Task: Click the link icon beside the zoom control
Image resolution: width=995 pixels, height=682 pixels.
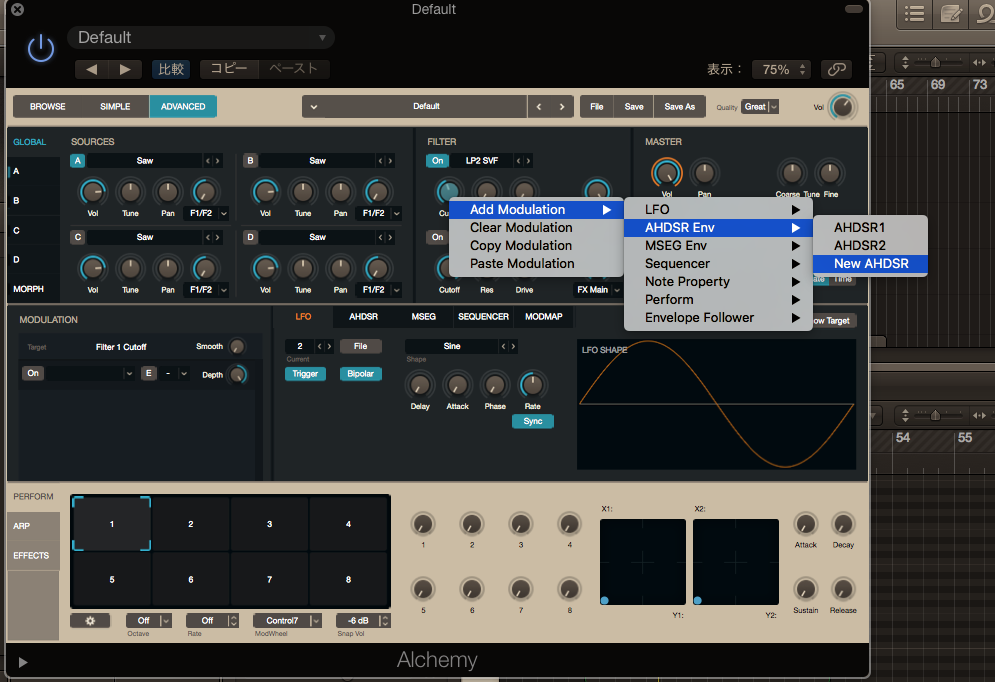Action: point(836,70)
